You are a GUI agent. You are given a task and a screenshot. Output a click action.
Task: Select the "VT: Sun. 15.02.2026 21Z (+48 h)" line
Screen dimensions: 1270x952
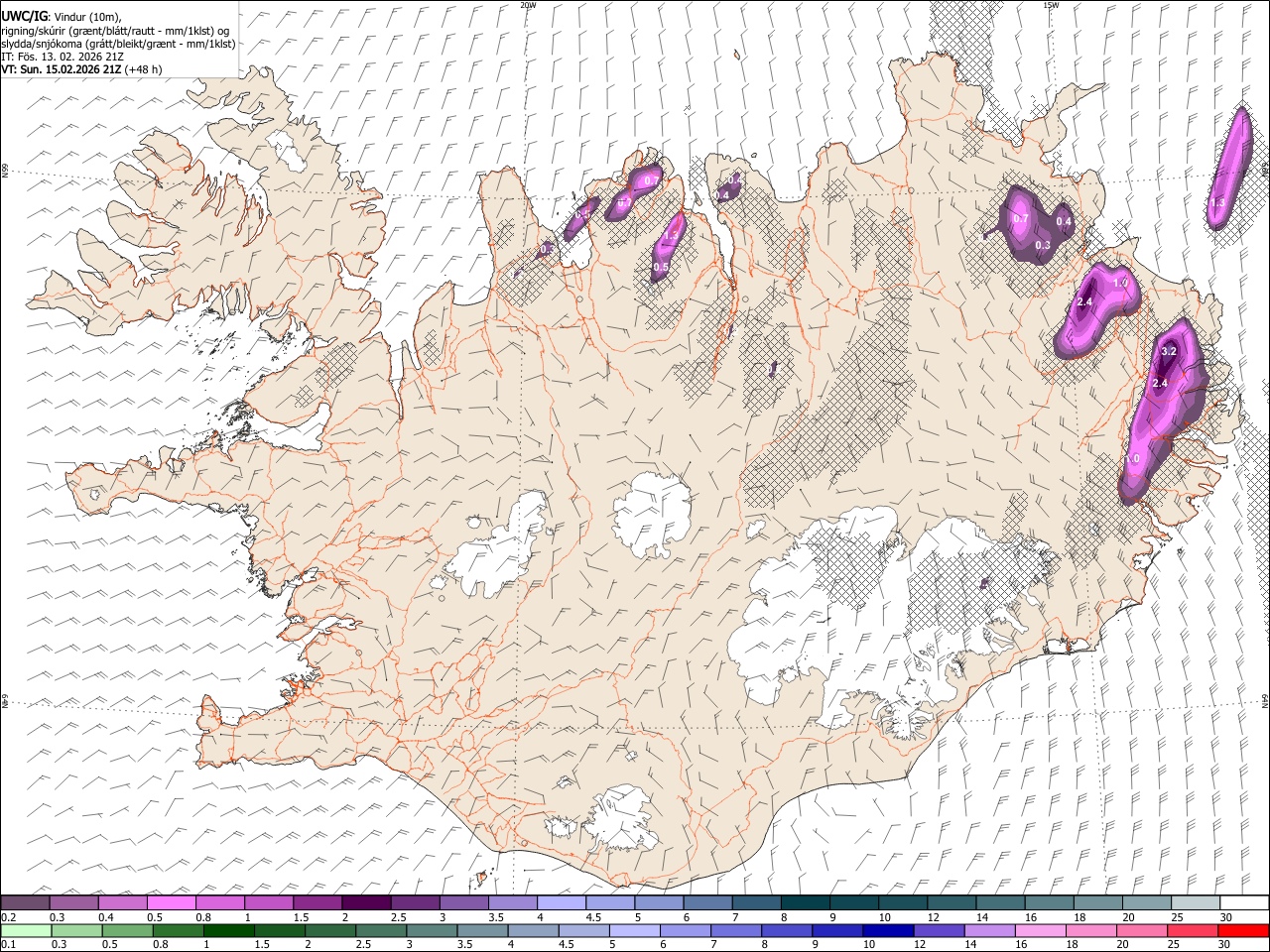pyautogui.click(x=81, y=69)
